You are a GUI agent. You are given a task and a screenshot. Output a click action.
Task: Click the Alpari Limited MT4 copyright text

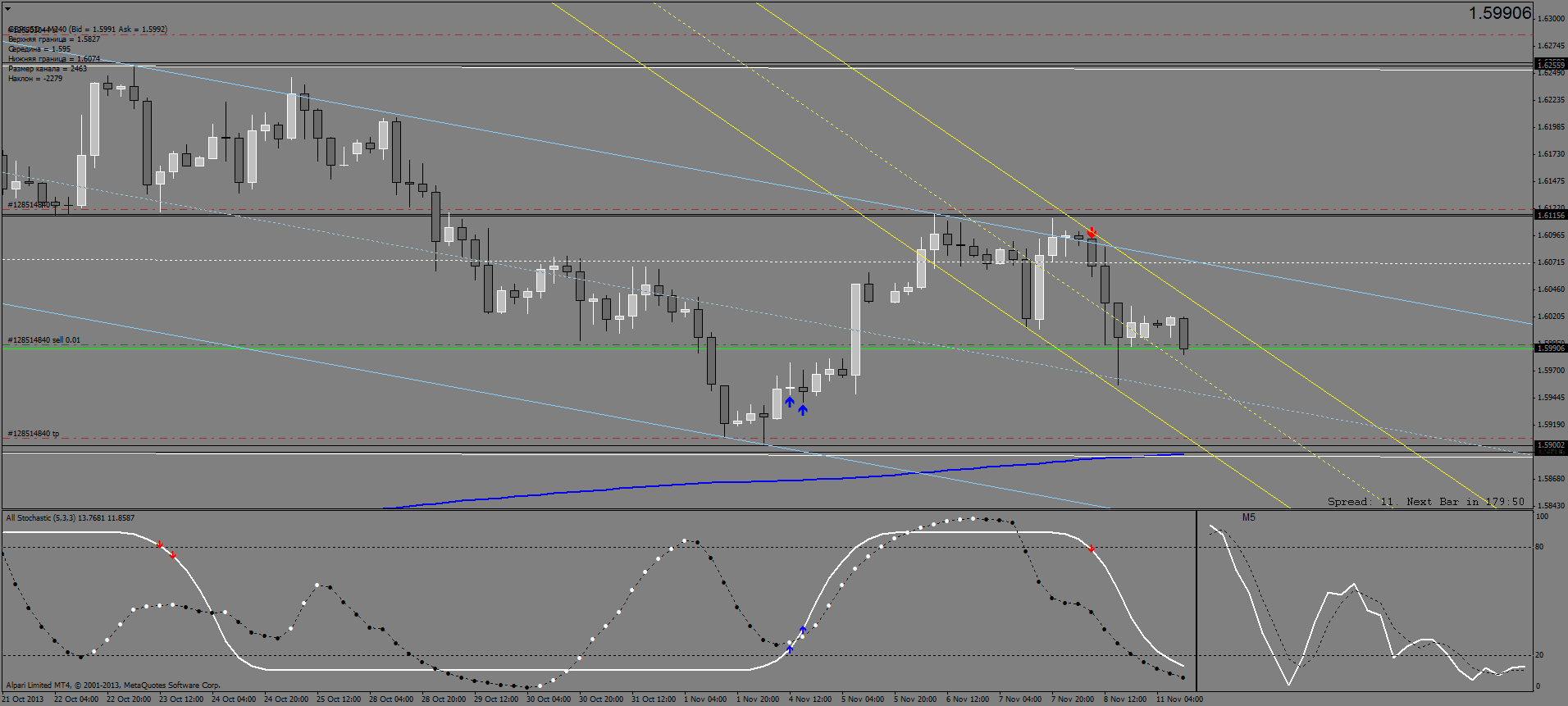(x=113, y=686)
